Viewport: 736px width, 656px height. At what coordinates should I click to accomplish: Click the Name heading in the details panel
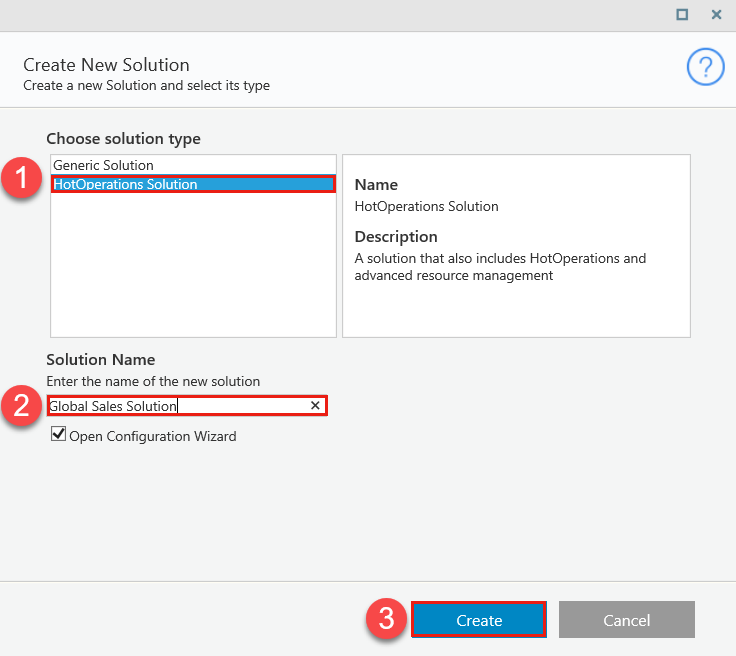click(376, 185)
